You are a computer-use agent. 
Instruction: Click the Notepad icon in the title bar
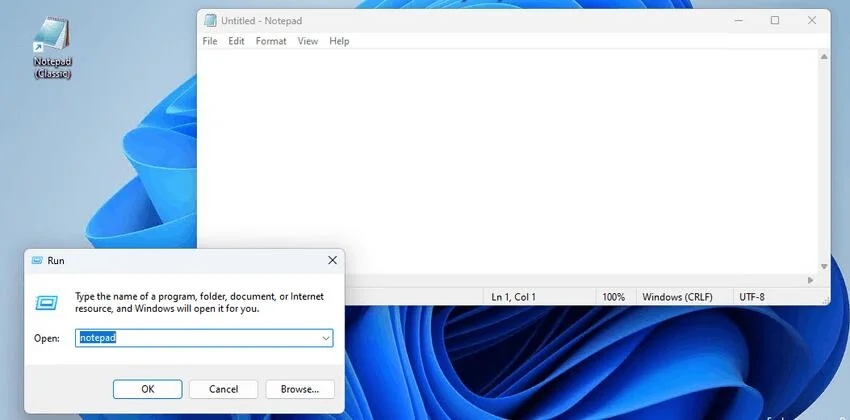(x=209, y=20)
